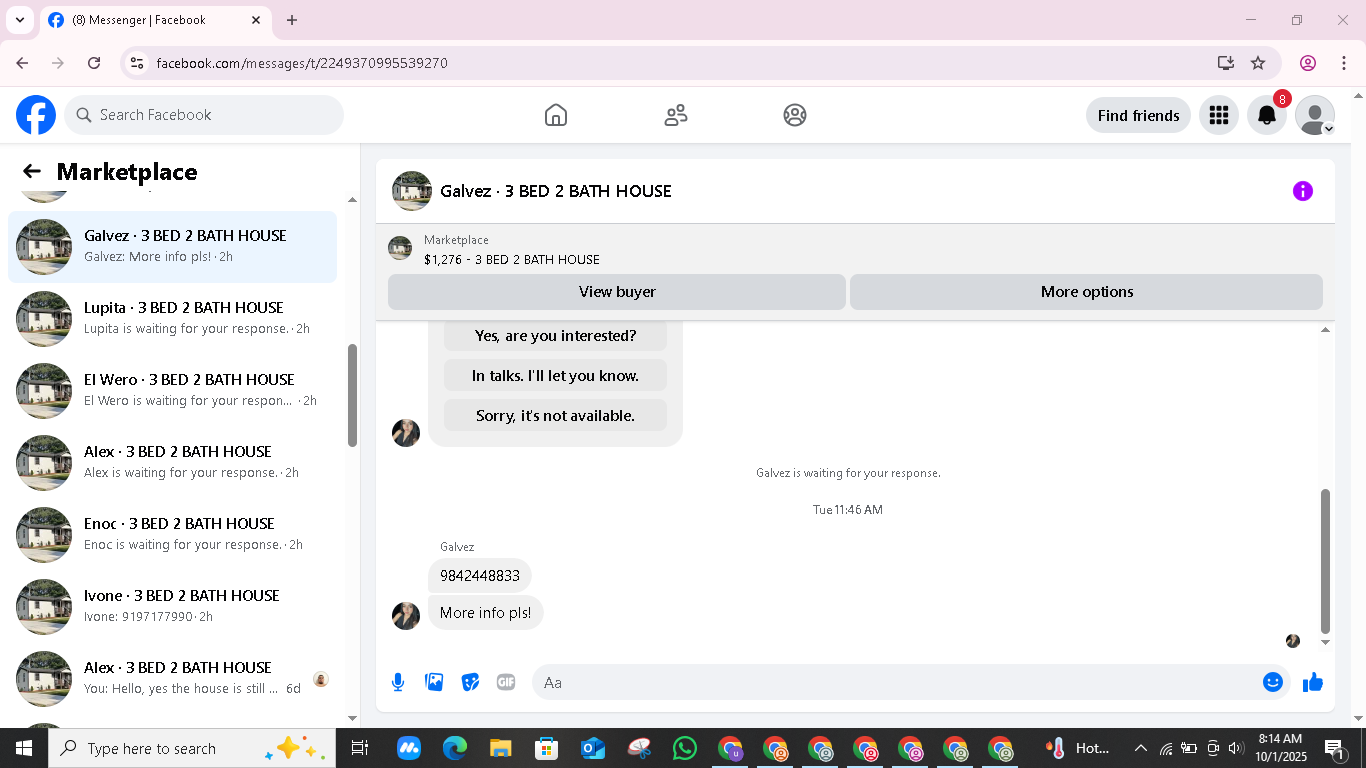Click conversation list scroll down arrow
This screenshot has width=1366, height=768.
click(x=352, y=717)
